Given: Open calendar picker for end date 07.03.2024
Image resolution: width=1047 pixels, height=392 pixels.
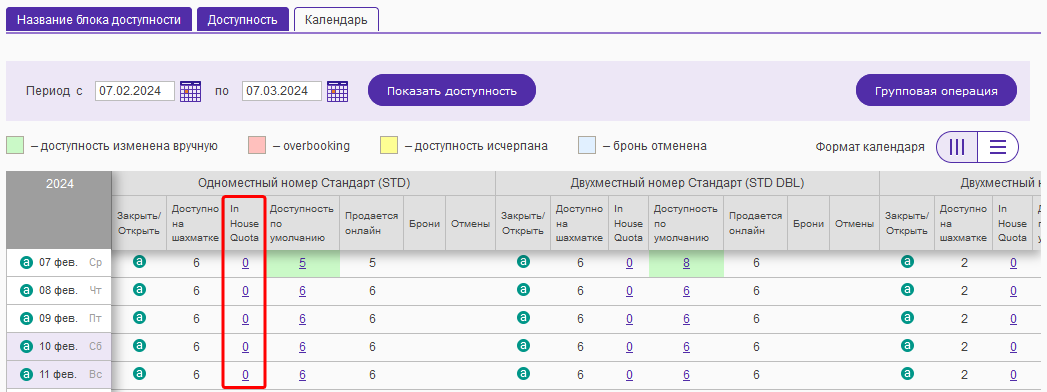Looking at the screenshot, I should [x=337, y=91].
